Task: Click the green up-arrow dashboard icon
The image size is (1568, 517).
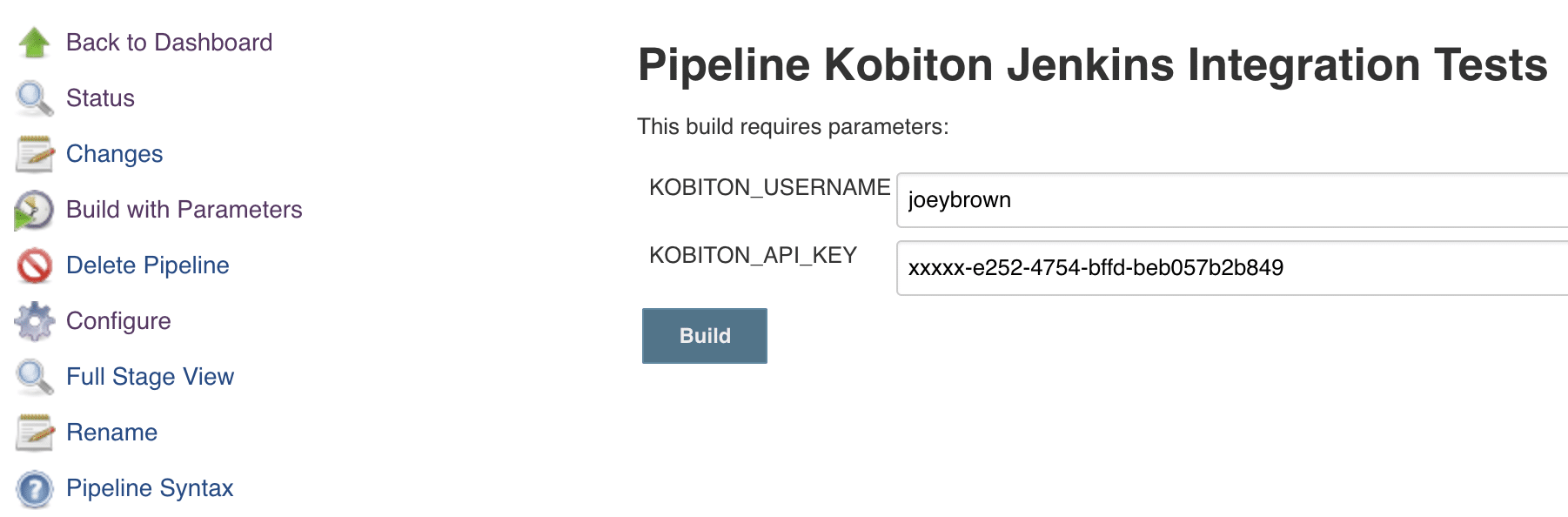Action: pyautogui.click(x=35, y=42)
